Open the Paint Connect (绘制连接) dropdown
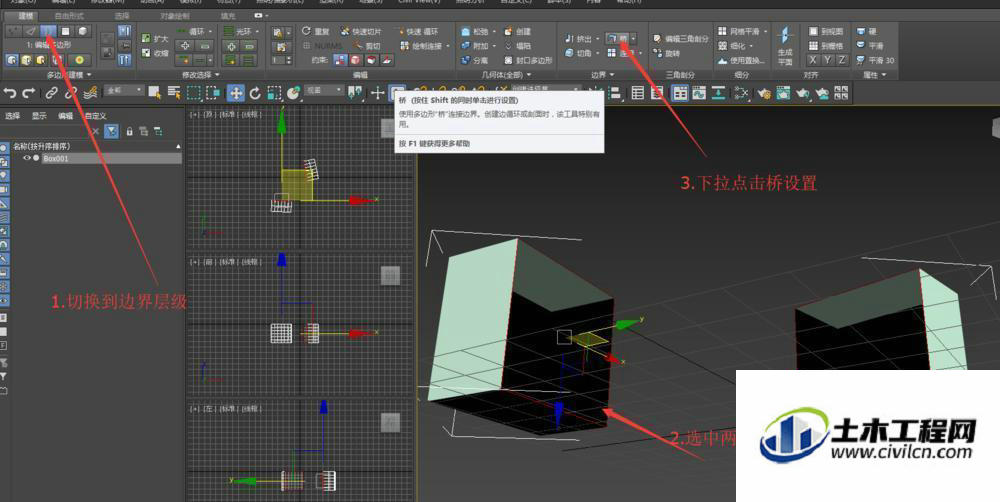The height and width of the screenshot is (502, 1000). (448, 45)
